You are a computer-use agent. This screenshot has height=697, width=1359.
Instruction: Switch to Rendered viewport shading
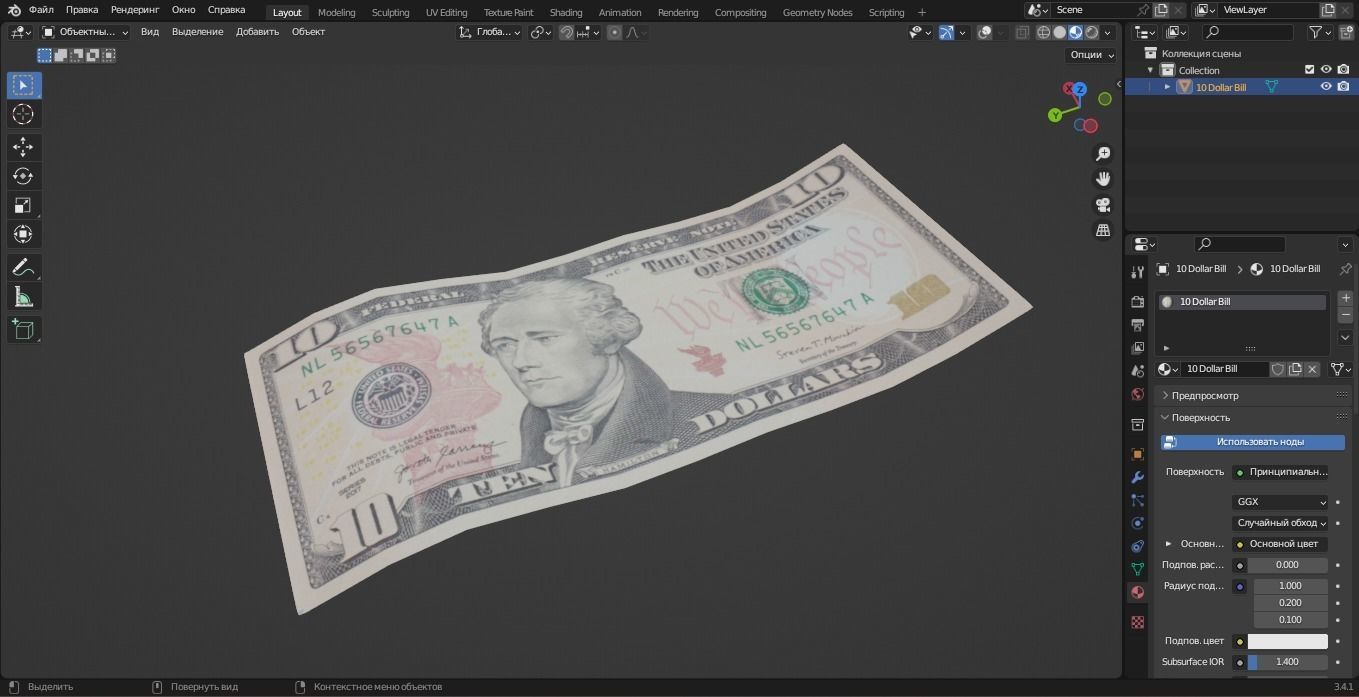(1092, 32)
